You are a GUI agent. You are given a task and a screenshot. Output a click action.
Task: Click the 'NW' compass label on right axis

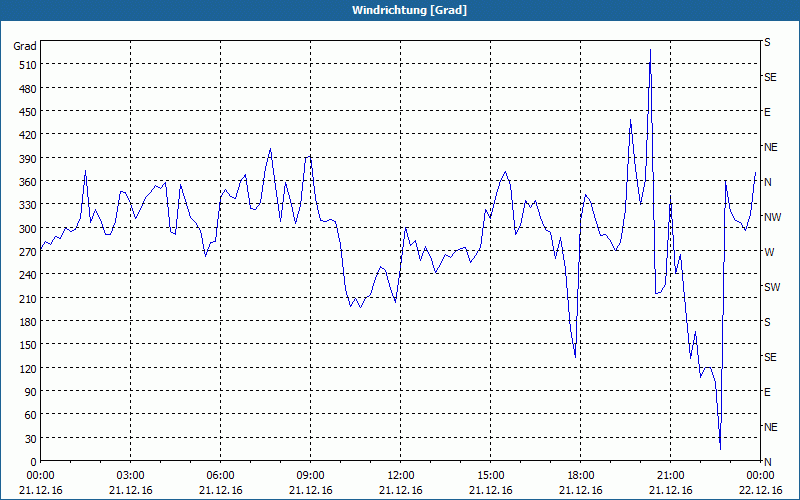pos(772,217)
